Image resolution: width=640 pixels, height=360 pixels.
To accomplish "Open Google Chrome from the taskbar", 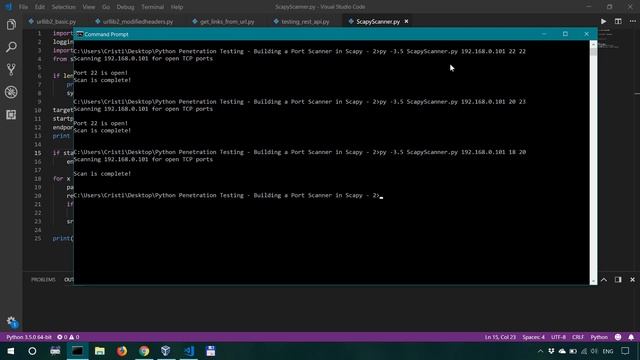I will (144, 351).
